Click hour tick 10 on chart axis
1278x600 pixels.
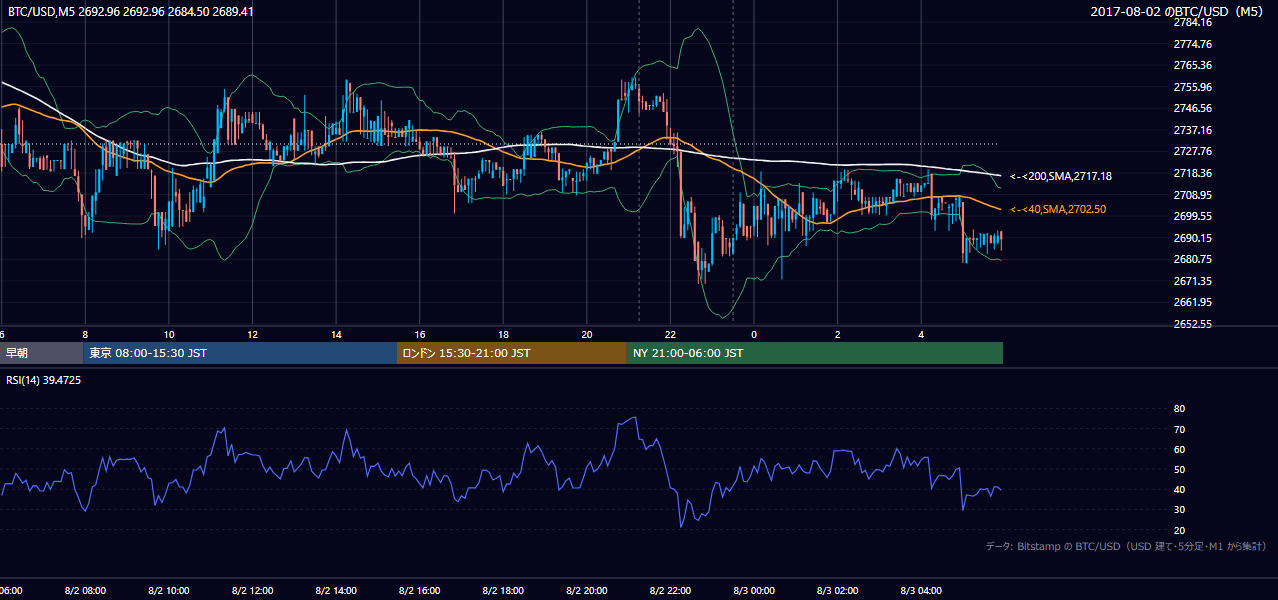click(169, 334)
